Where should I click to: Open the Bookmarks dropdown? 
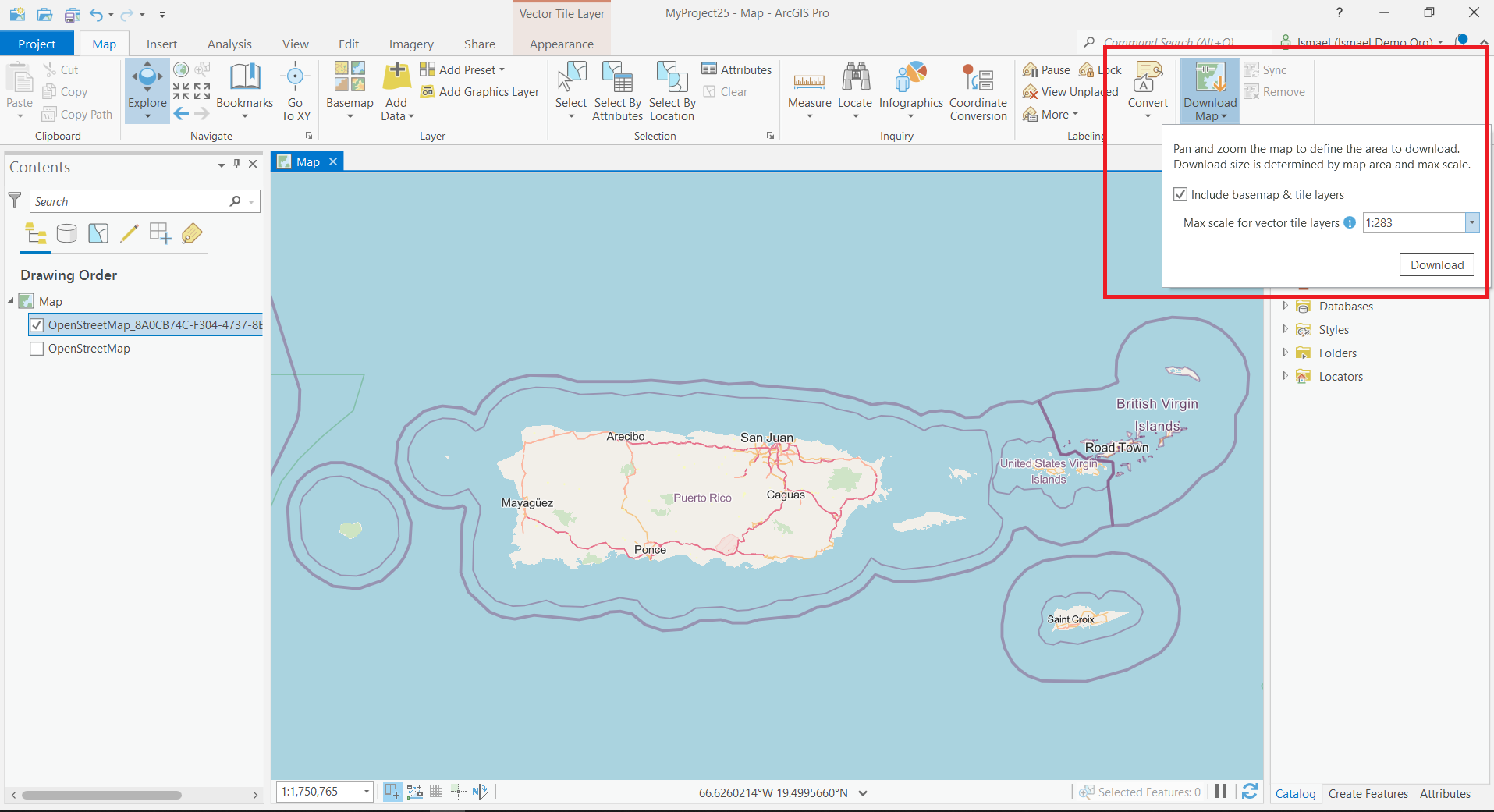tap(245, 117)
